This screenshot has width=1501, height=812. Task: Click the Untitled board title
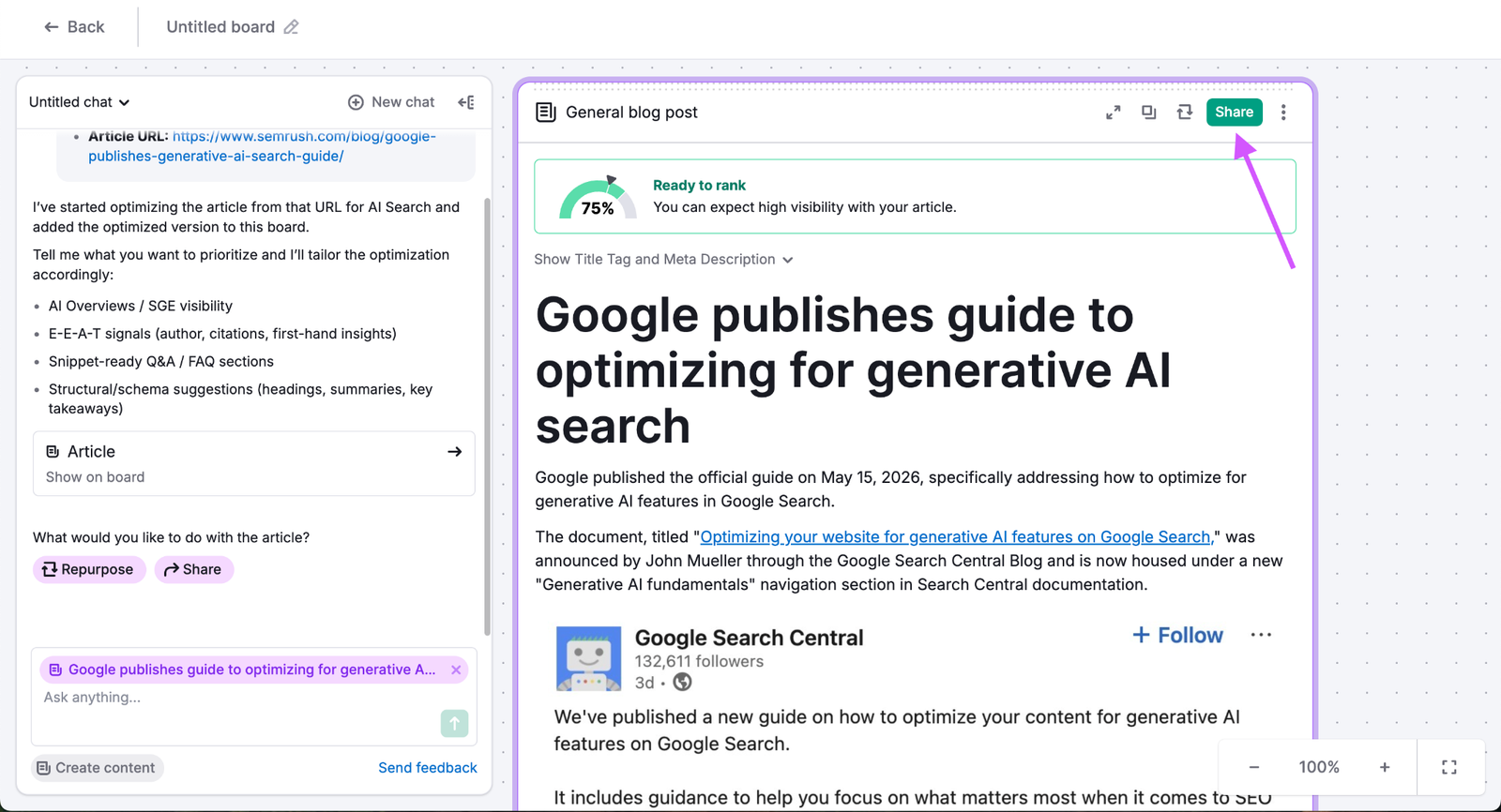[x=220, y=27]
